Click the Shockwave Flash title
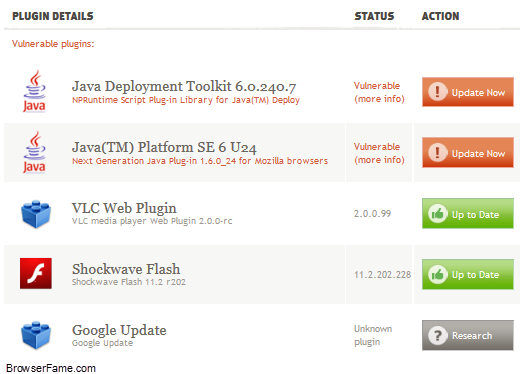This screenshot has width=520, height=374. pyautogui.click(x=126, y=269)
